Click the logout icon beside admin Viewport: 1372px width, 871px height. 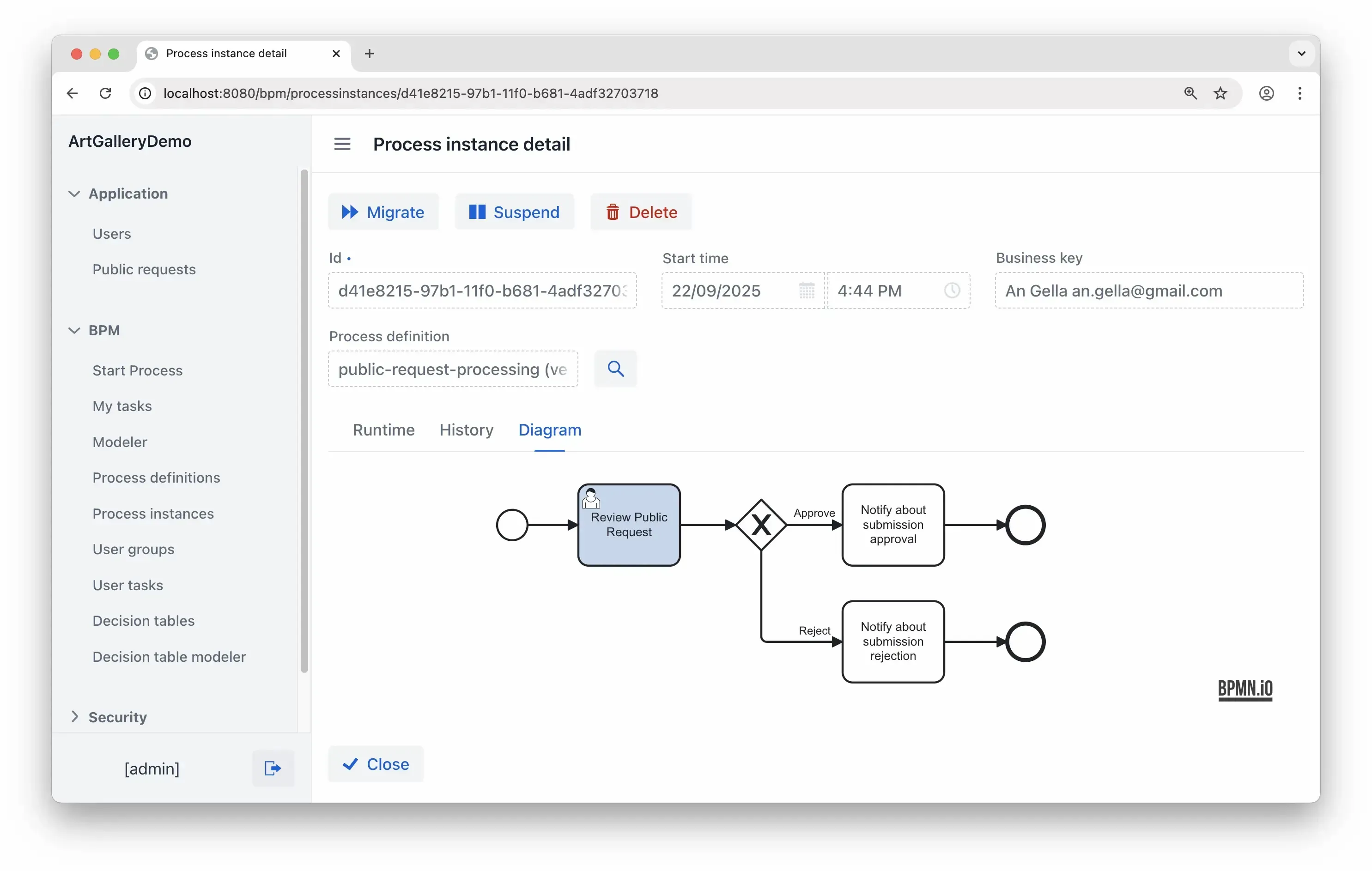[x=273, y=768]
